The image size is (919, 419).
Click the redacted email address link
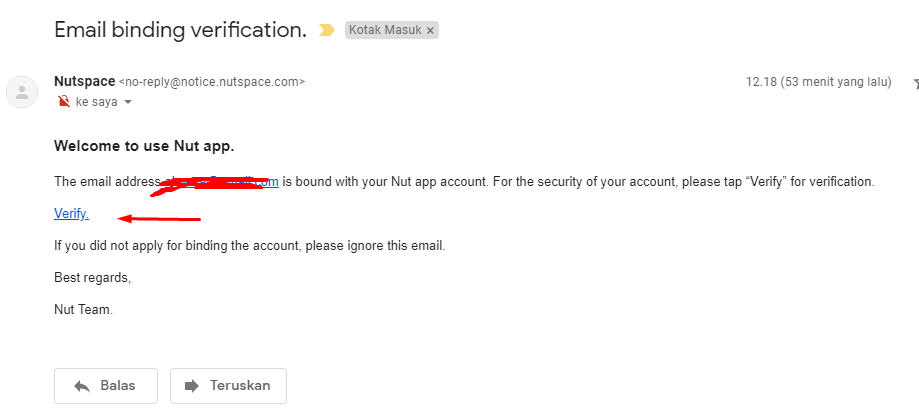point(220,182)
